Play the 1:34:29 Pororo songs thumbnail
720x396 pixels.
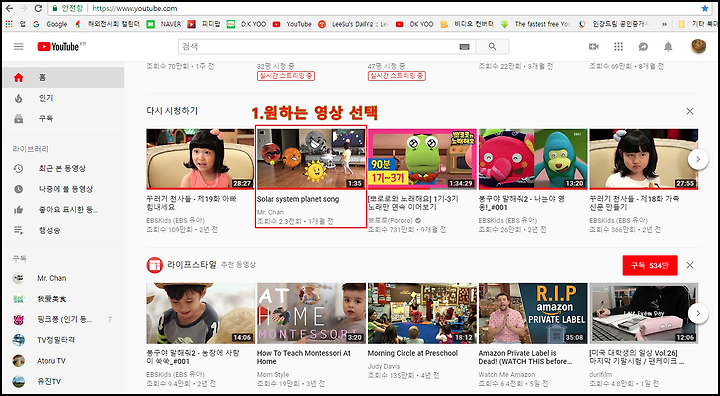(422, 159)
